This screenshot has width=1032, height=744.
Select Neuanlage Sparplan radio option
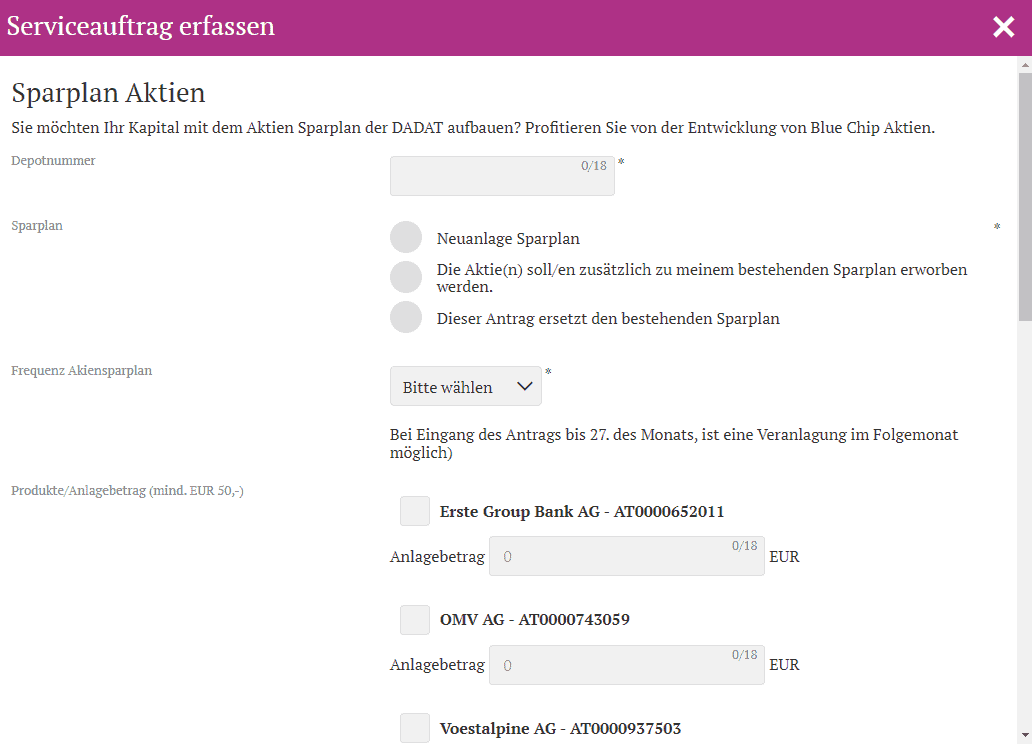pos(406,237)
